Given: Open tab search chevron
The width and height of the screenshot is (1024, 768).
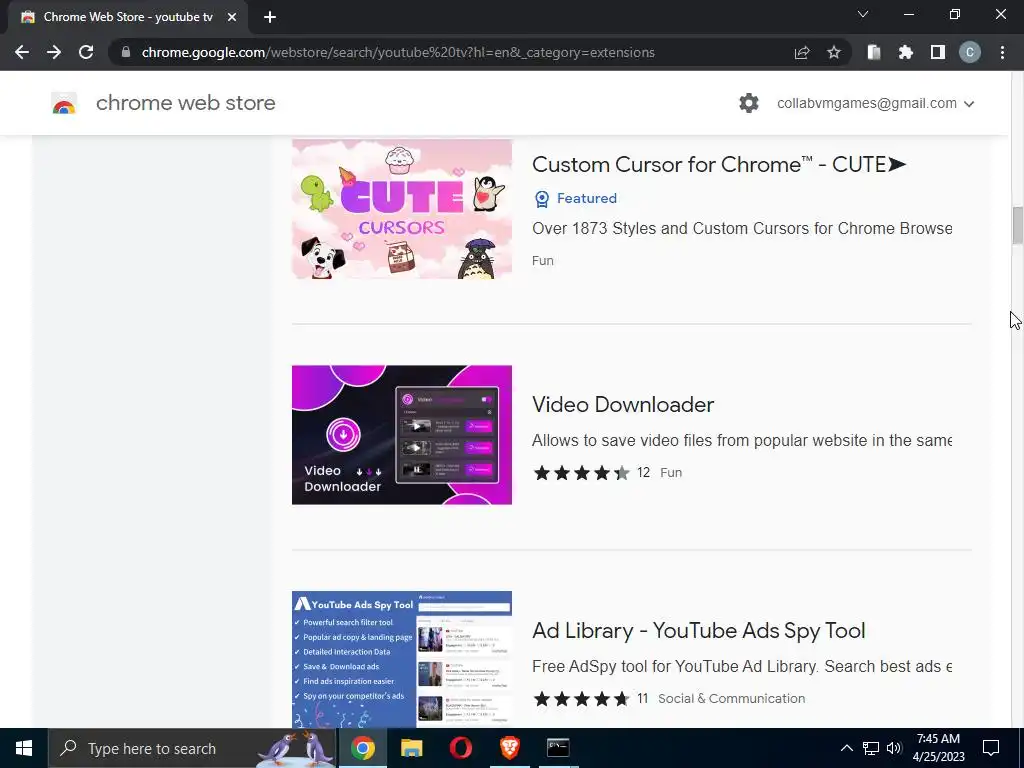Looking at the screenshot, I should point(863,14).
